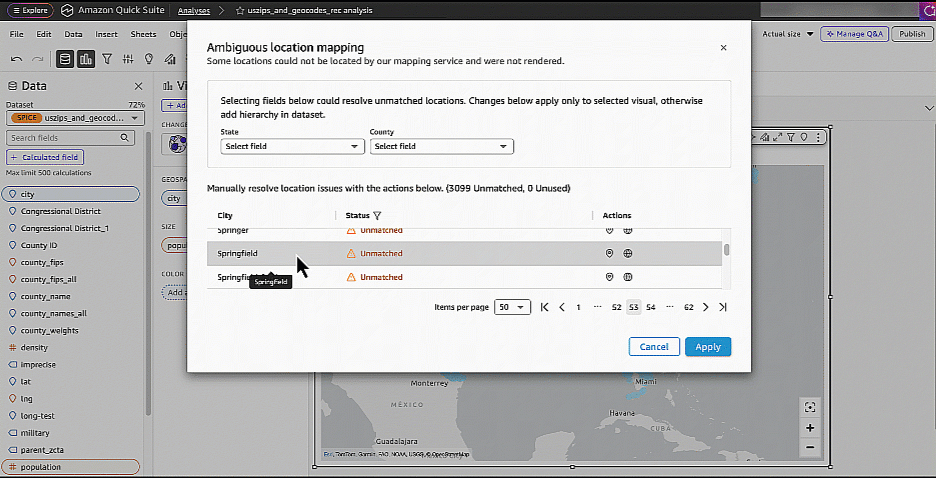Toggle the Visualize bar chart toolbar icon

pos(86,59)
